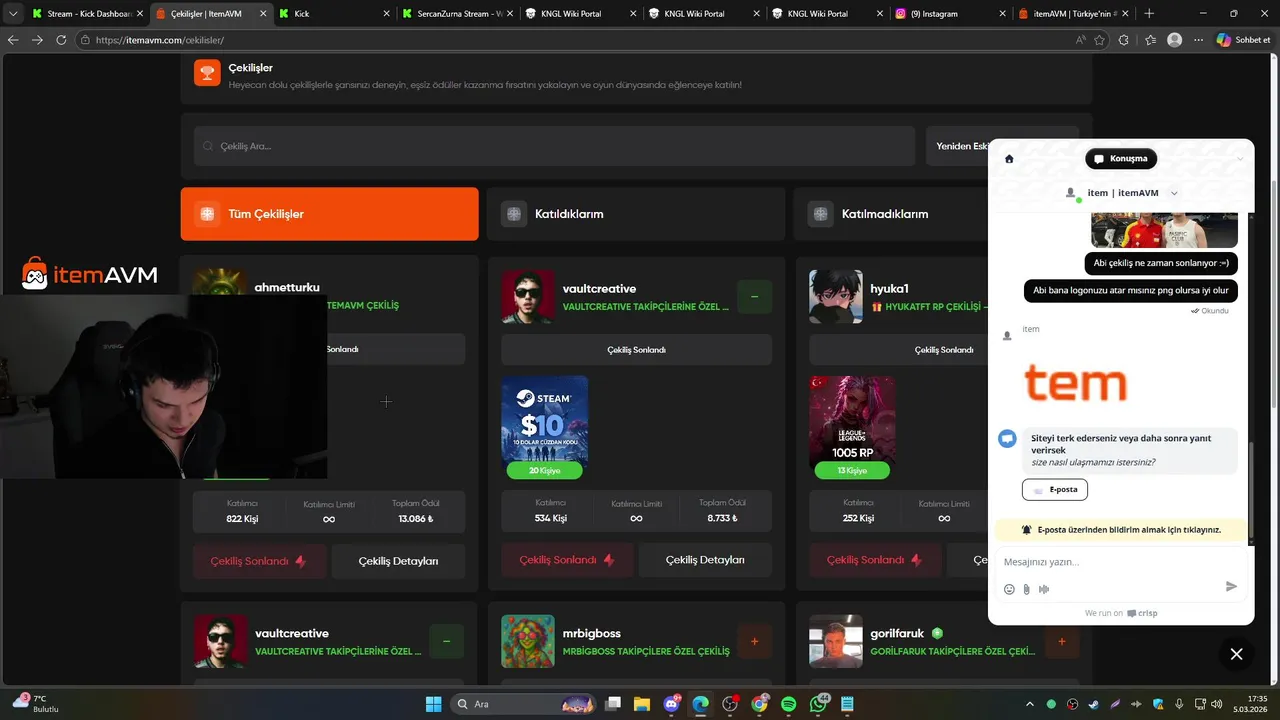1280x720 pixels.
Task: Click Çekiliş Sonlandı on vaultcreative card
Action: [x=567, y=560]
